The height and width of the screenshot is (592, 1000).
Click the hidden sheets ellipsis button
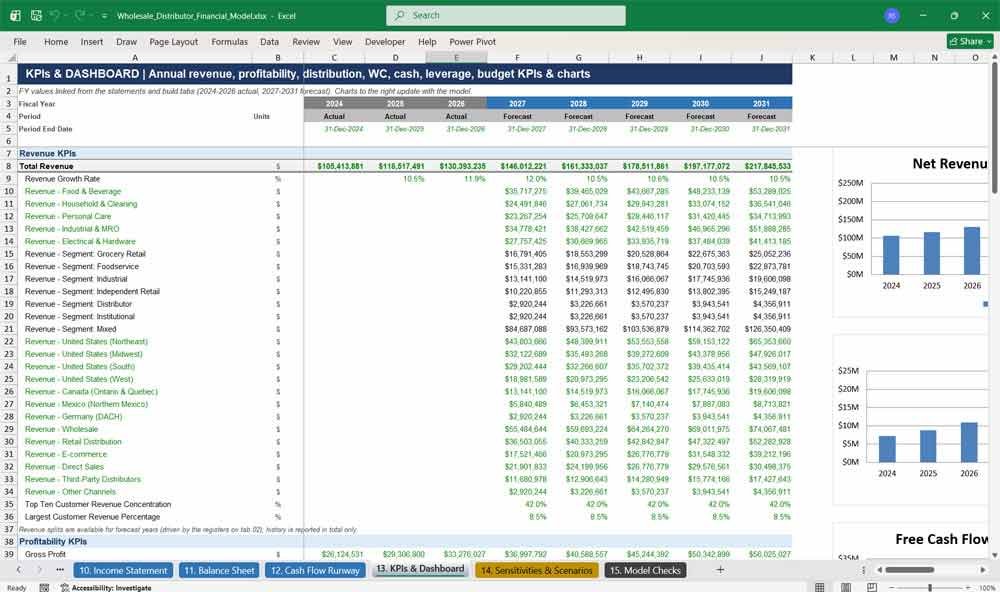tap(60, 570)
